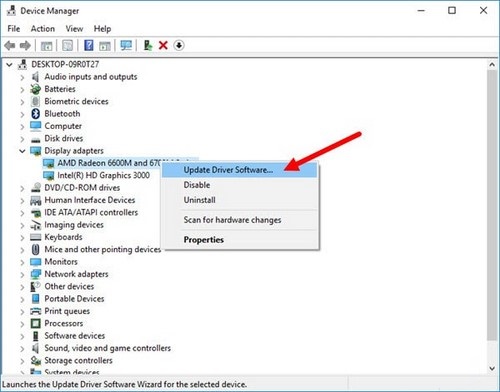Image resolution: width=500 pixels, height=392 pixels.
Task: Click the Print queues printer icon
Action: (35, 311)
